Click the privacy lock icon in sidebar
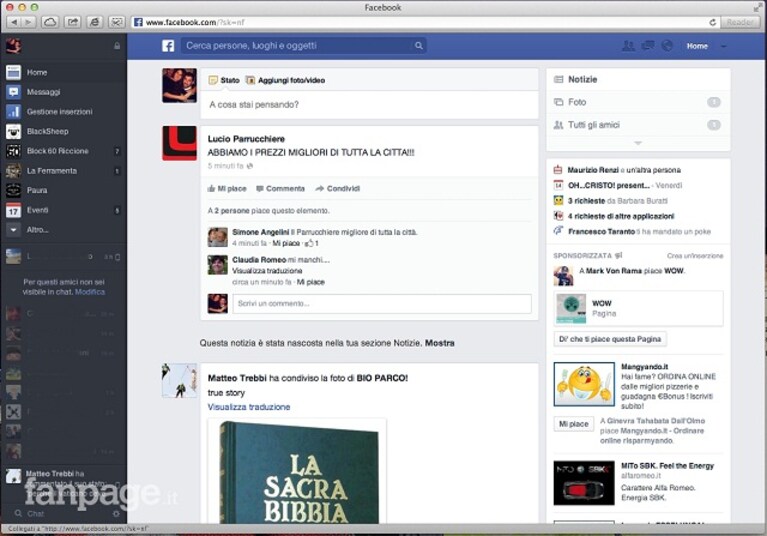This screenshot has width=767, height=536. [117, 45]
